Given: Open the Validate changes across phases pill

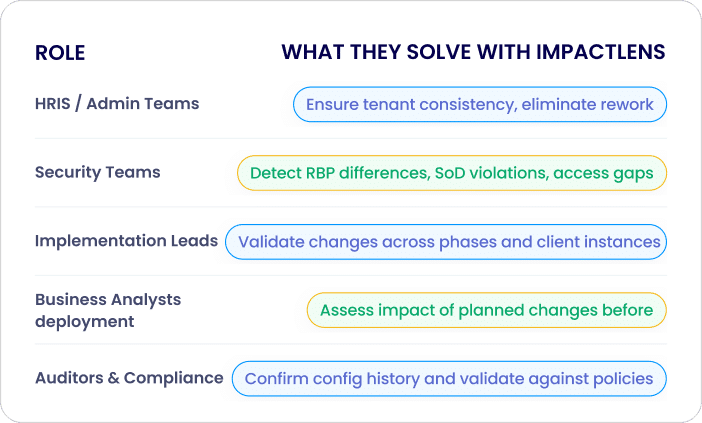Looking at the screenshot, I should tap(446, 242).
